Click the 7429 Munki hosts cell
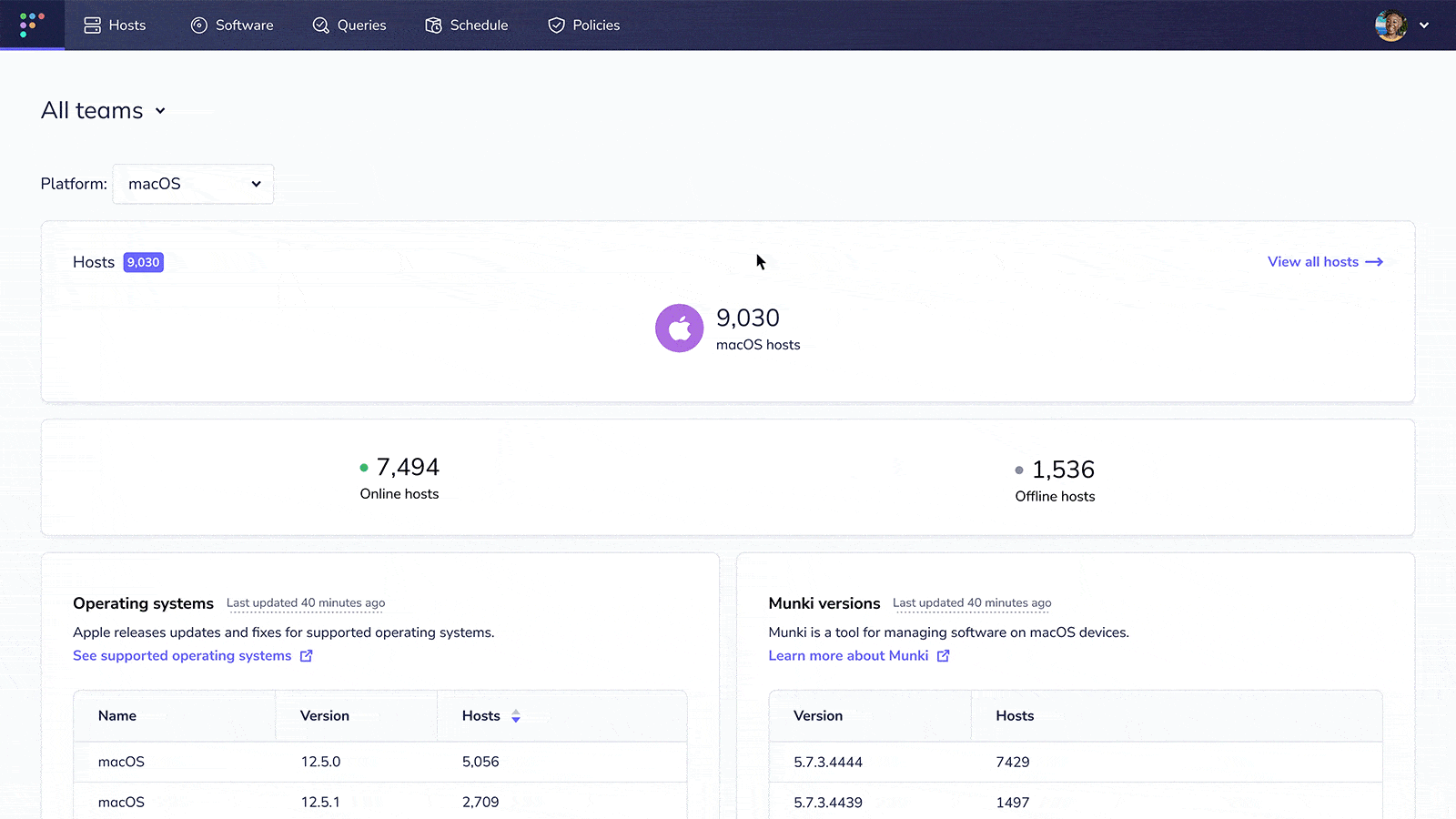 [x=1013, y=763]
